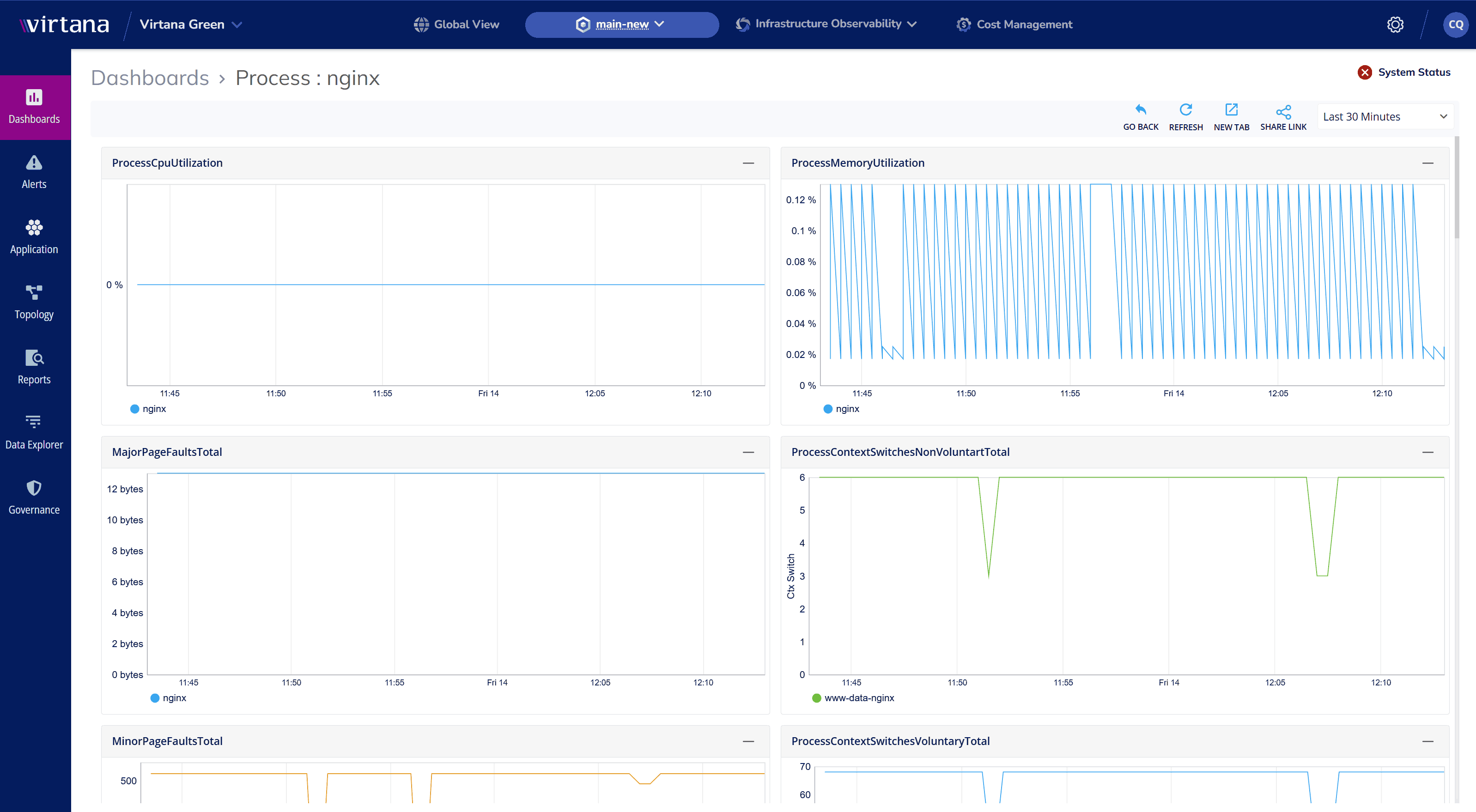Toggle nginx series in ProcessCpuUtilization legend
The height and width of the screenshot is (812, 1476).
tap(148, 409)
